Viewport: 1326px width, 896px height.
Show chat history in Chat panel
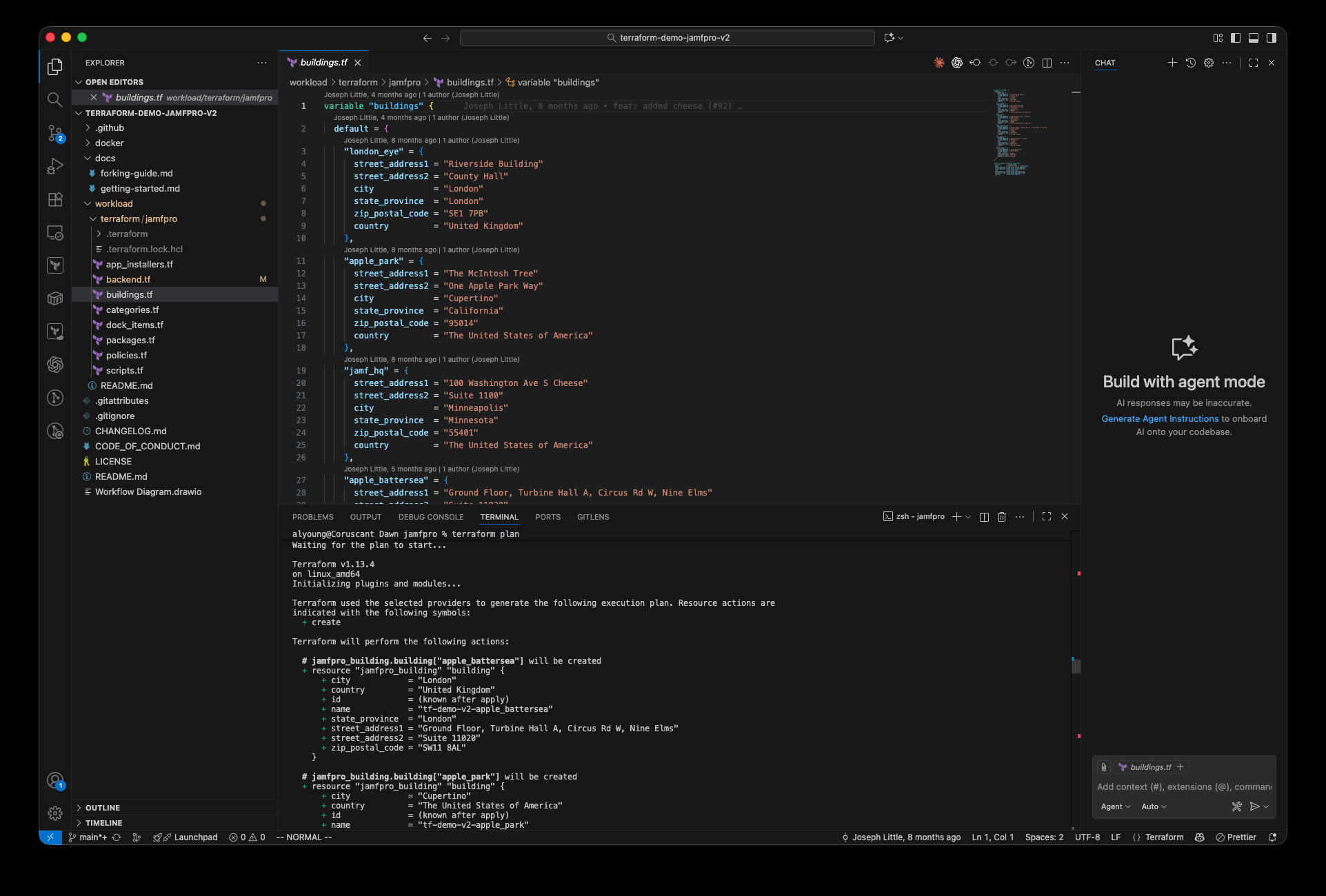tap(1191, 63)
